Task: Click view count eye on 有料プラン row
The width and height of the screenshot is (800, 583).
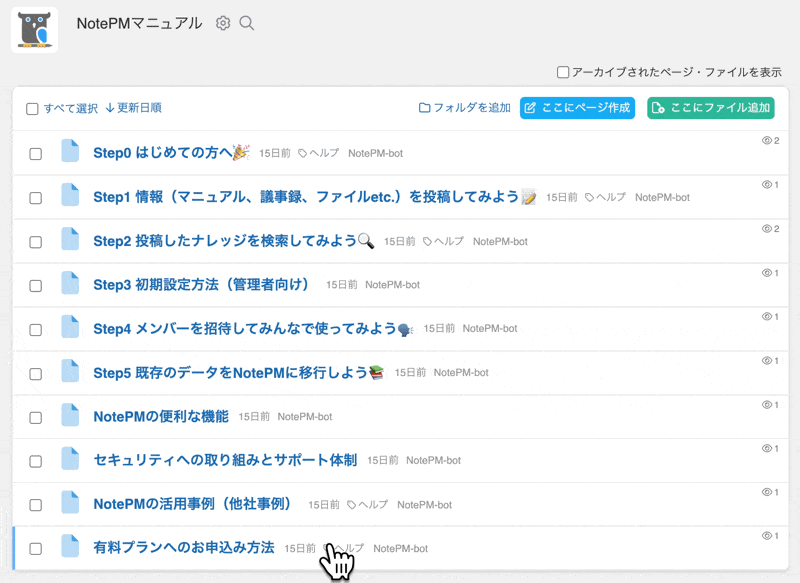Action: [x=766, y=536]
